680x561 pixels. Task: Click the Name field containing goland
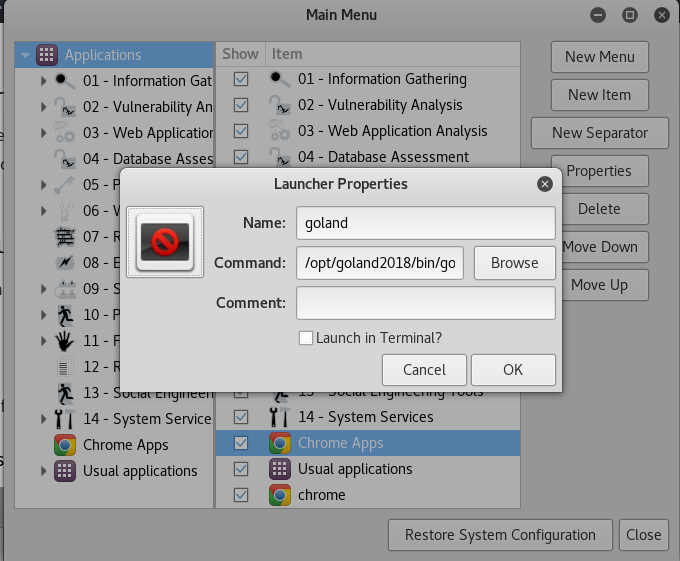(x=426, y=223)
